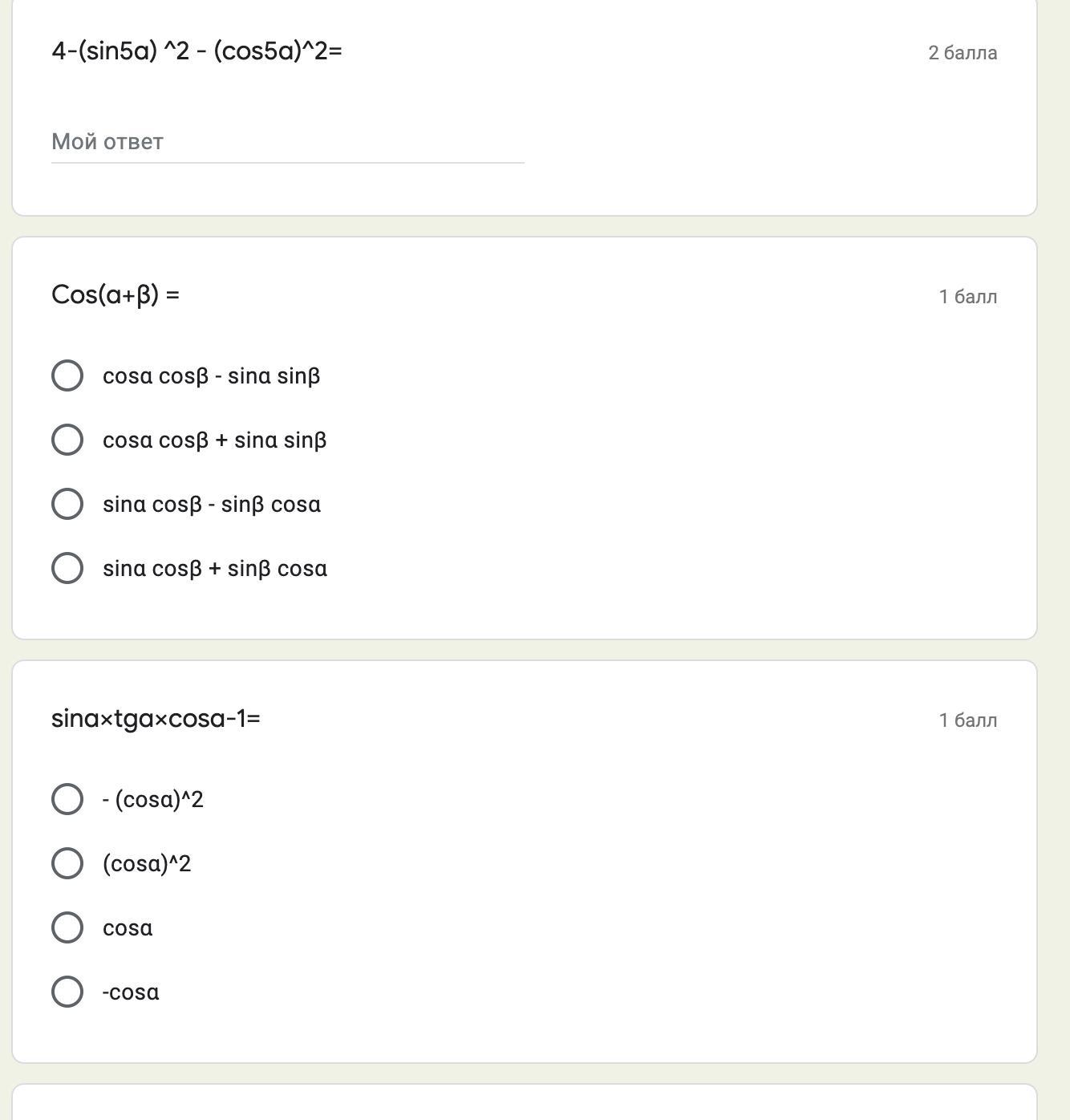Choose radio circle next to '(cosα)^2' without minus
1070x1120 pixels.
tap(67, 863)
